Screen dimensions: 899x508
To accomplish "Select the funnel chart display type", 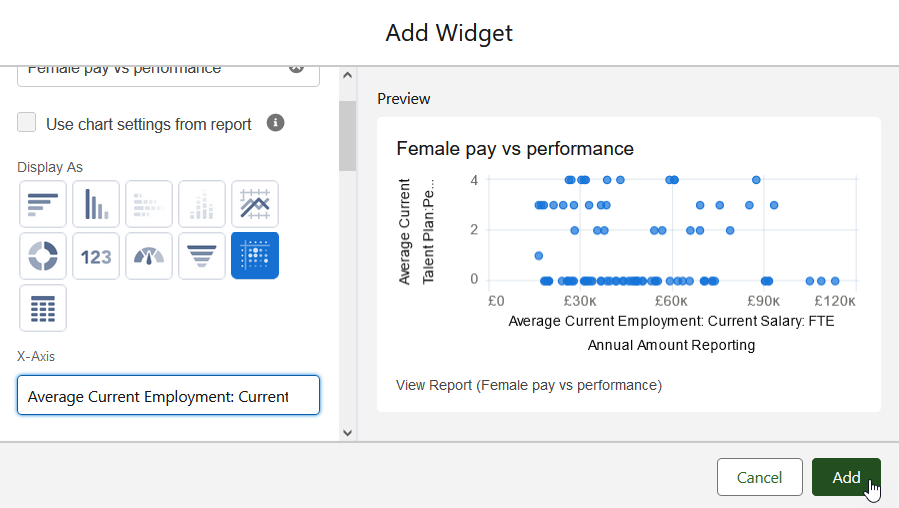I will coord(202,256).
